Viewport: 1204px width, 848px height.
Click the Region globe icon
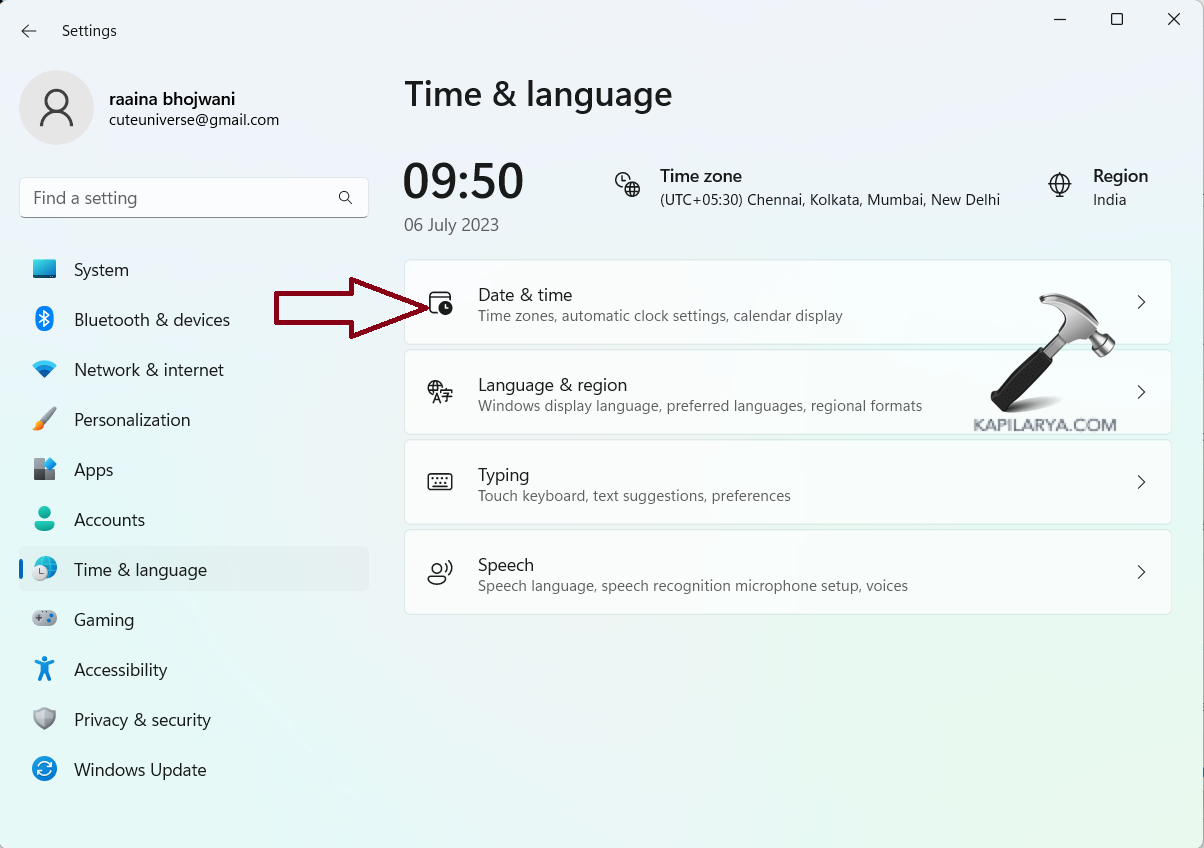pos(1059,184)
